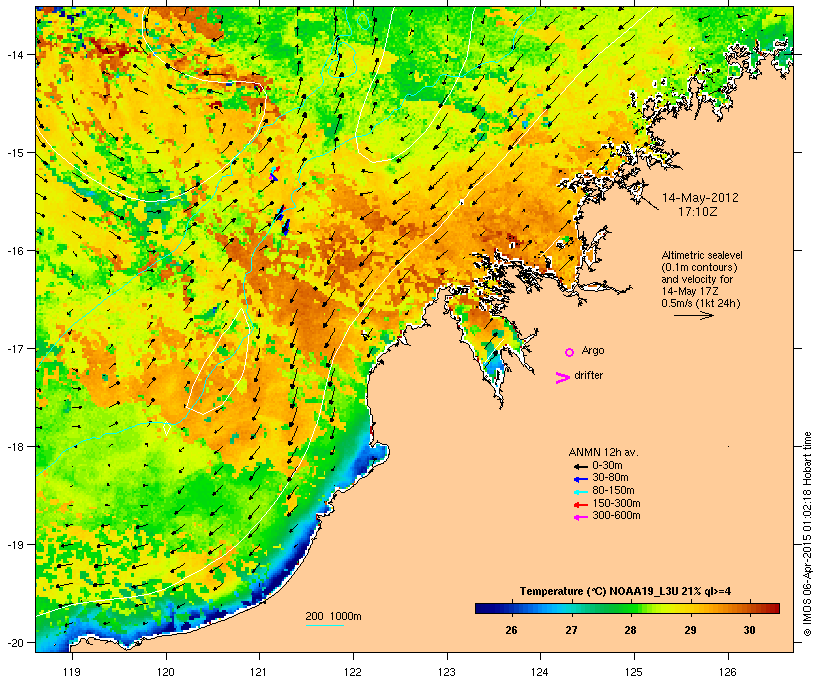The width and height of the screenshot is (820, 680).
Task: Click latitude axis label -17
Action: (x=13, y=349)
